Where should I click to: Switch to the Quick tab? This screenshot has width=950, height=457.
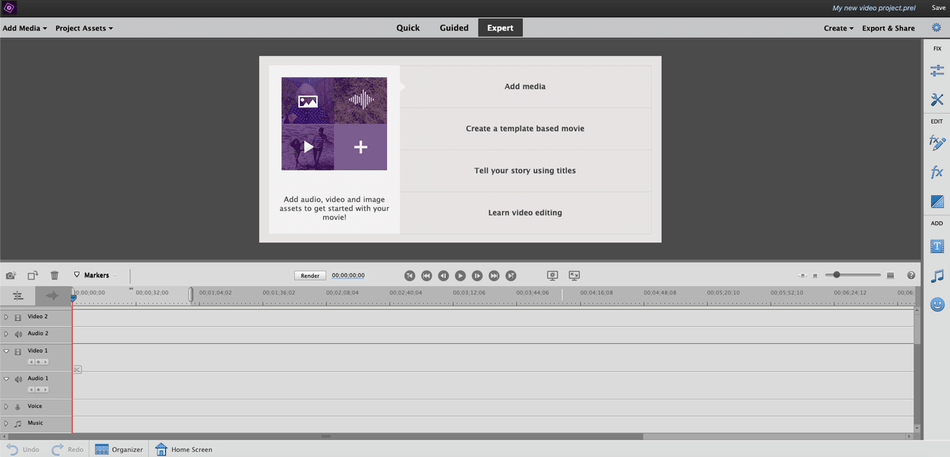point(408,28)
